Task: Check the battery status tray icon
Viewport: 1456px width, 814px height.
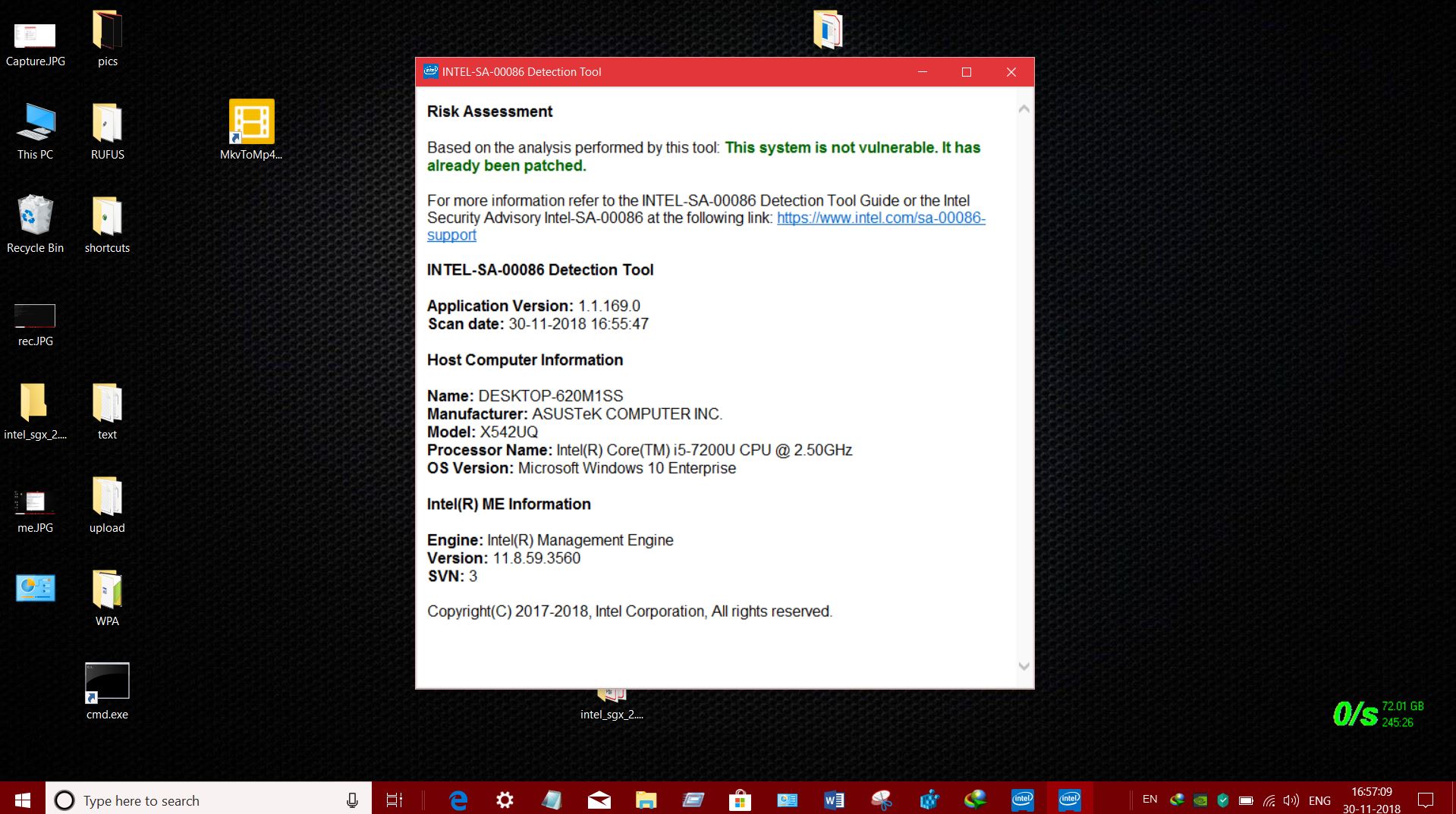Action: coord(1246,800)
